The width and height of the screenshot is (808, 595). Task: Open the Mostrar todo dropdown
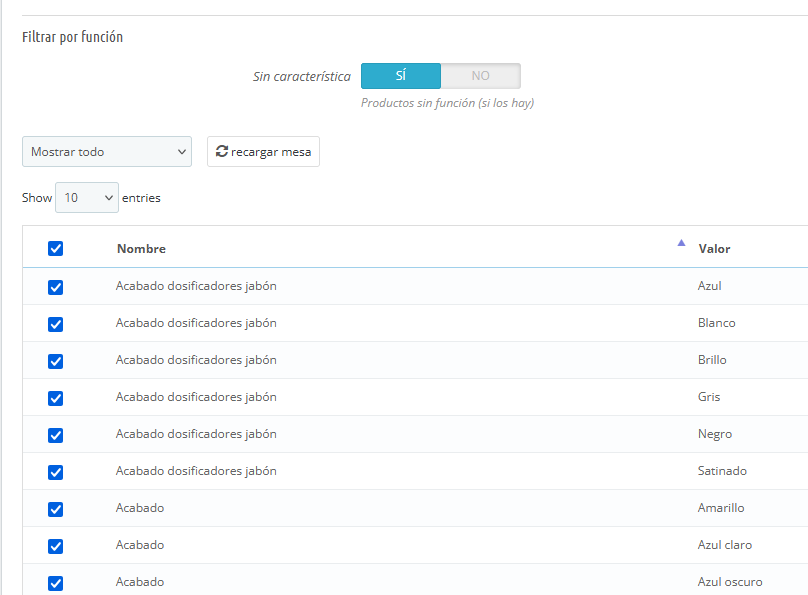click(107, 152)
